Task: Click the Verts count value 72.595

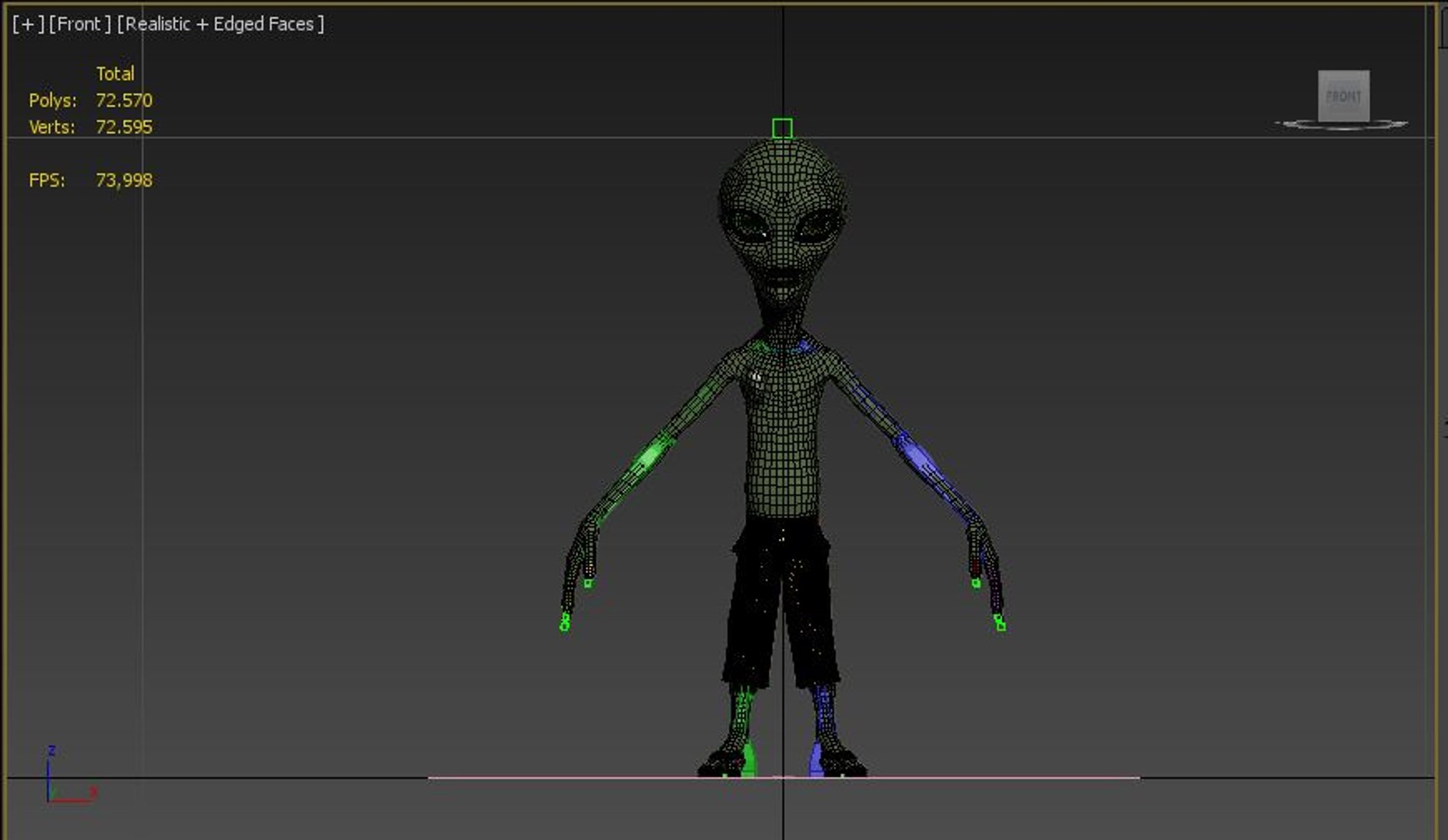Action: [124, 127]
